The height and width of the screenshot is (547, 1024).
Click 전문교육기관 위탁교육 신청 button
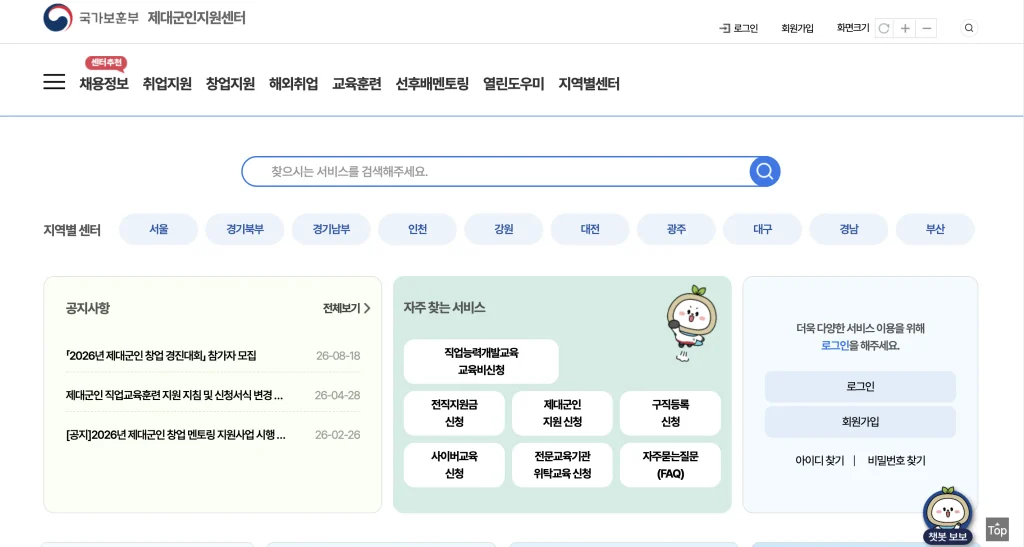pos(562,465)
